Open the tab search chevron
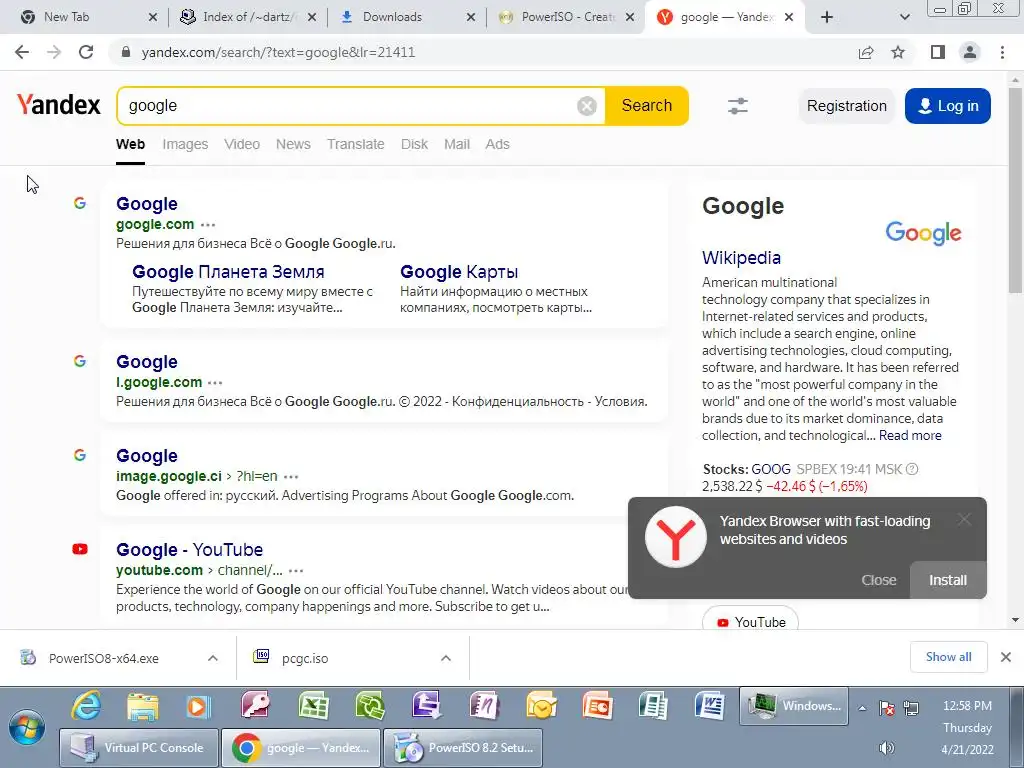This screenshot has width=1024, height=768. [x=904, y=17]
